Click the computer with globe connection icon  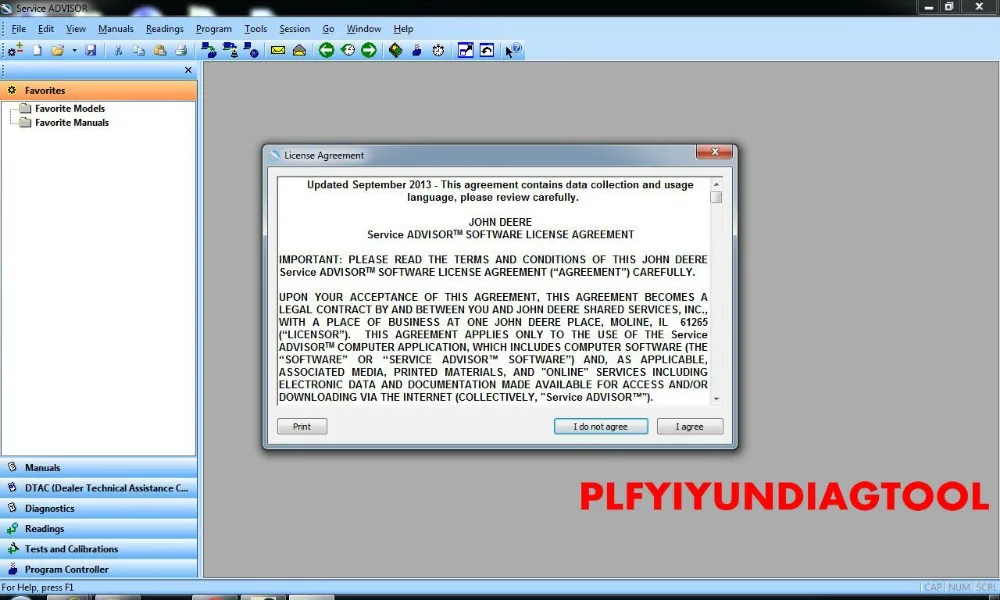[251, 50]
